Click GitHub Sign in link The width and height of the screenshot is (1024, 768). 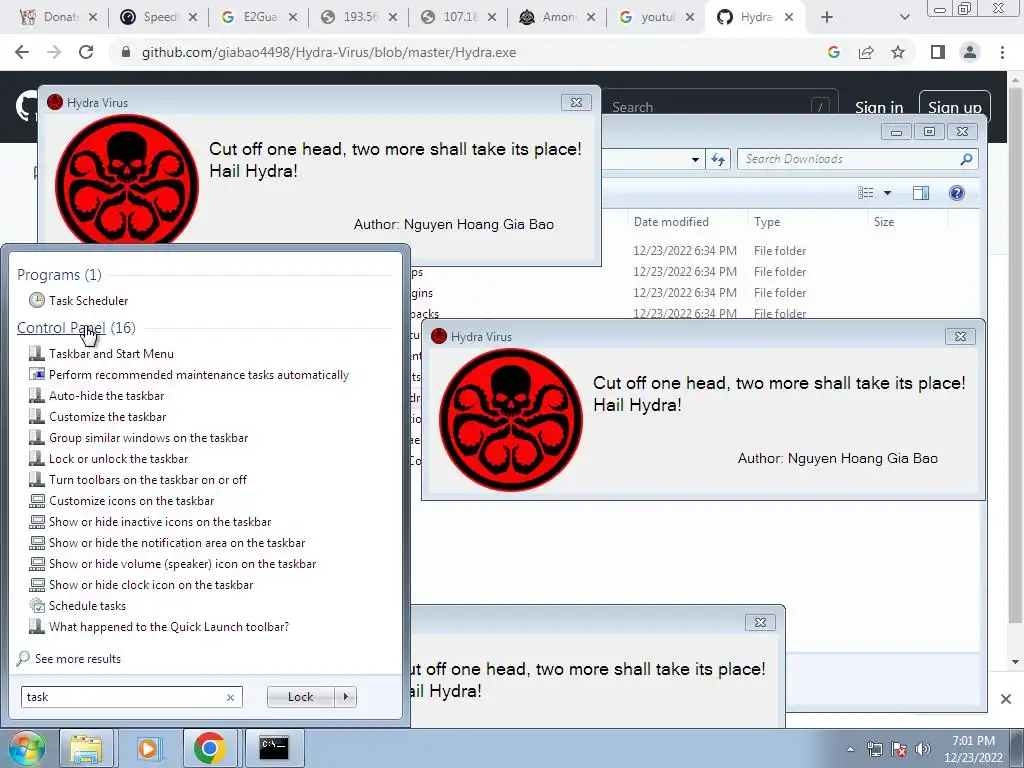tap(879, 107)
